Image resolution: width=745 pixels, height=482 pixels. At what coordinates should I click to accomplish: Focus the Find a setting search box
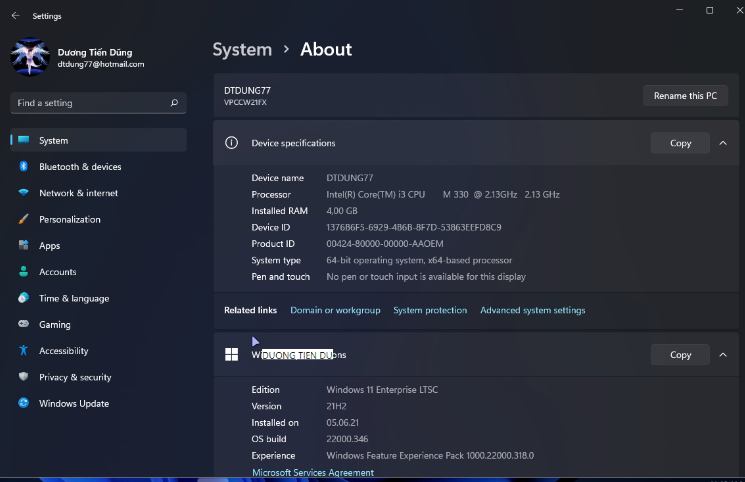pos(98,103)
